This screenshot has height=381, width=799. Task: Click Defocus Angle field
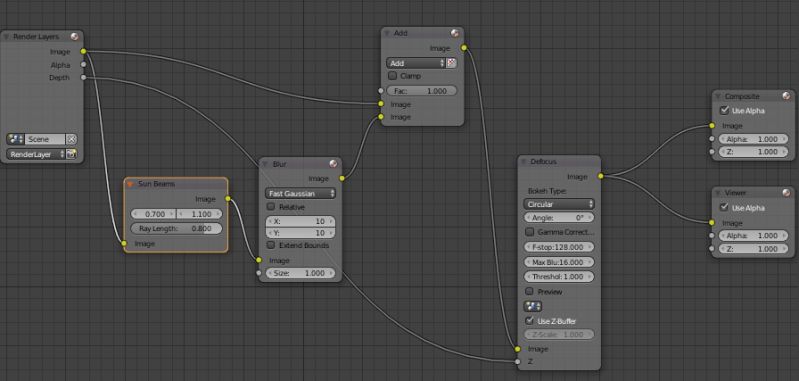[559, 217]
